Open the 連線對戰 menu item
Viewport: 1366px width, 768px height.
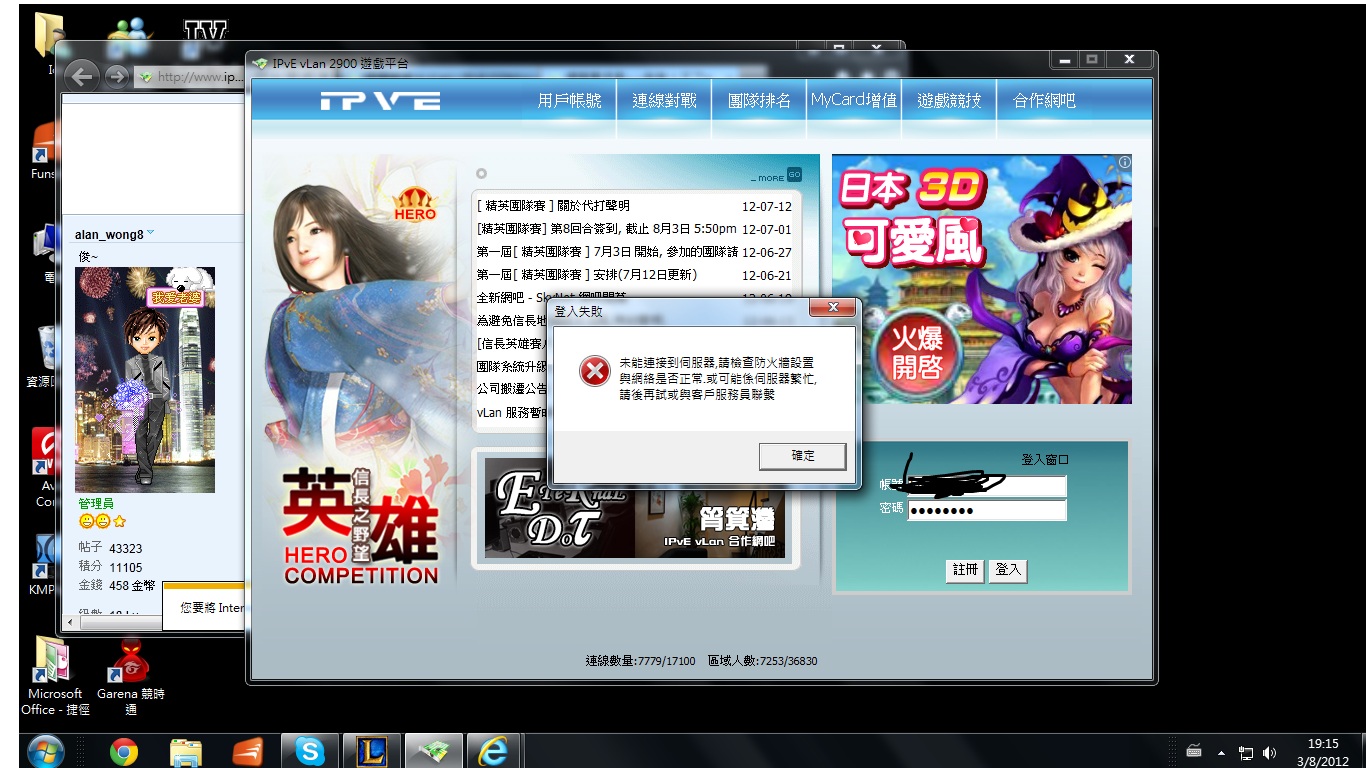click(664, 101)
